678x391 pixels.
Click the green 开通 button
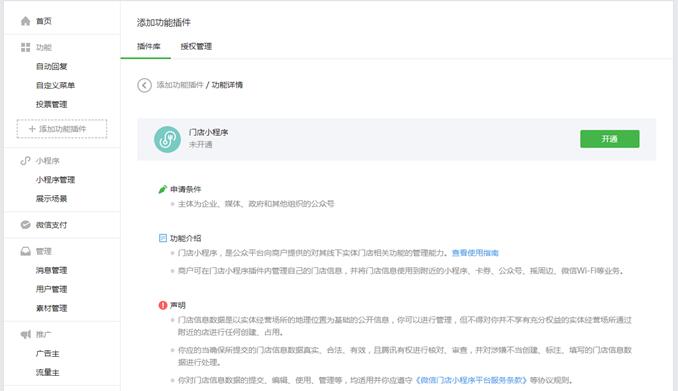610,139
